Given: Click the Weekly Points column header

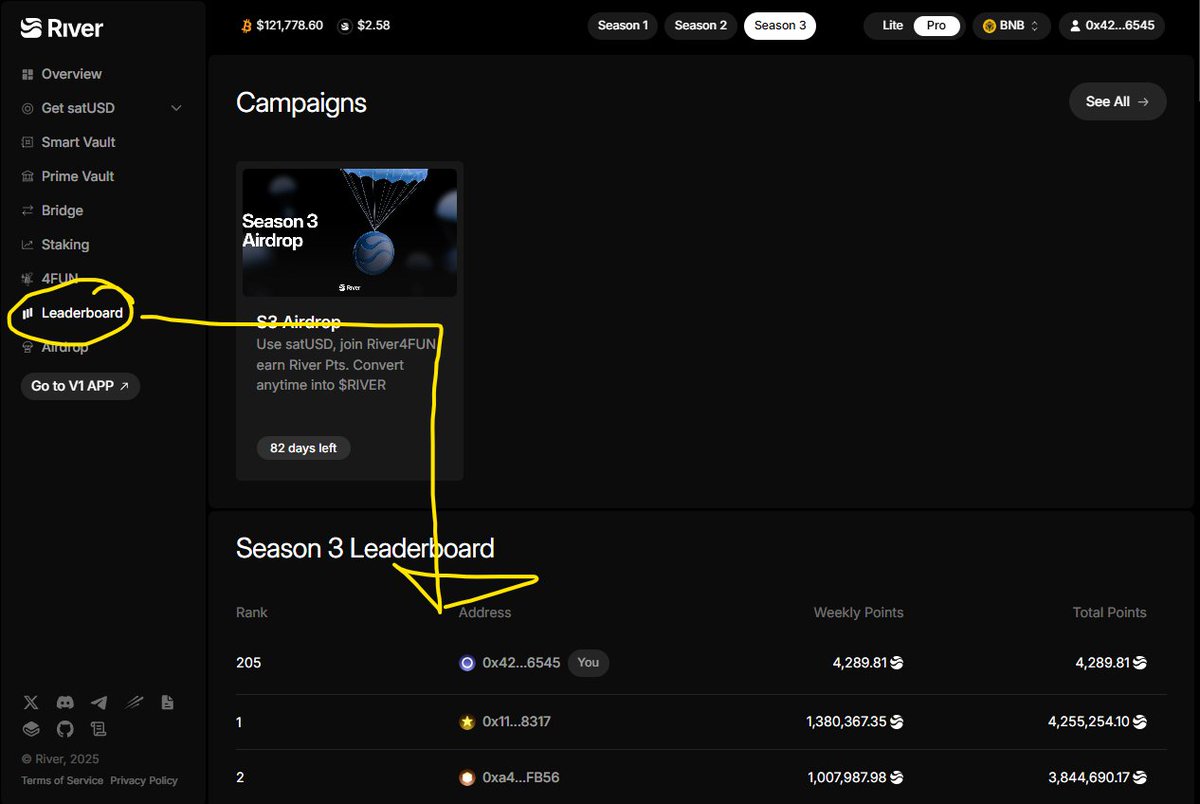Looking at the screenshot, I should pyautogui.click(x=858, y=612).
